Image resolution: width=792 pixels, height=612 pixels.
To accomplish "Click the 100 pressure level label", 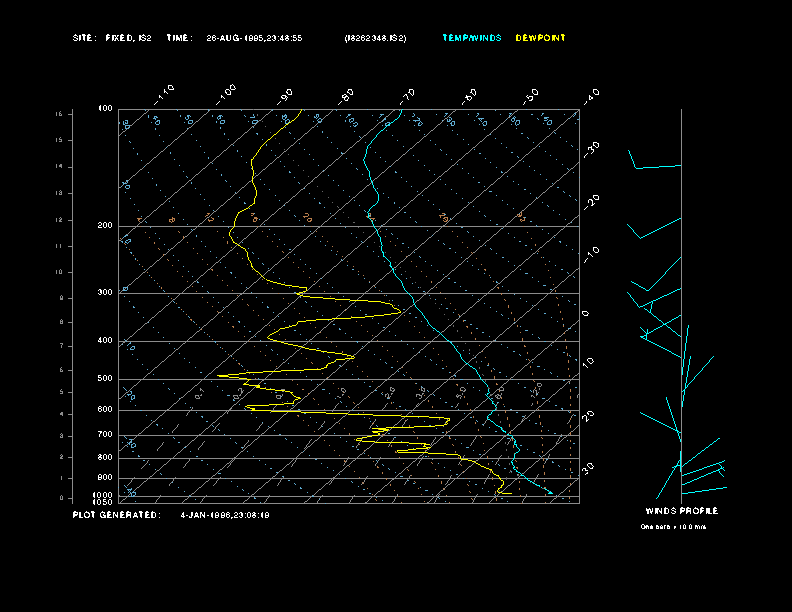I will [x=105, y=109].
